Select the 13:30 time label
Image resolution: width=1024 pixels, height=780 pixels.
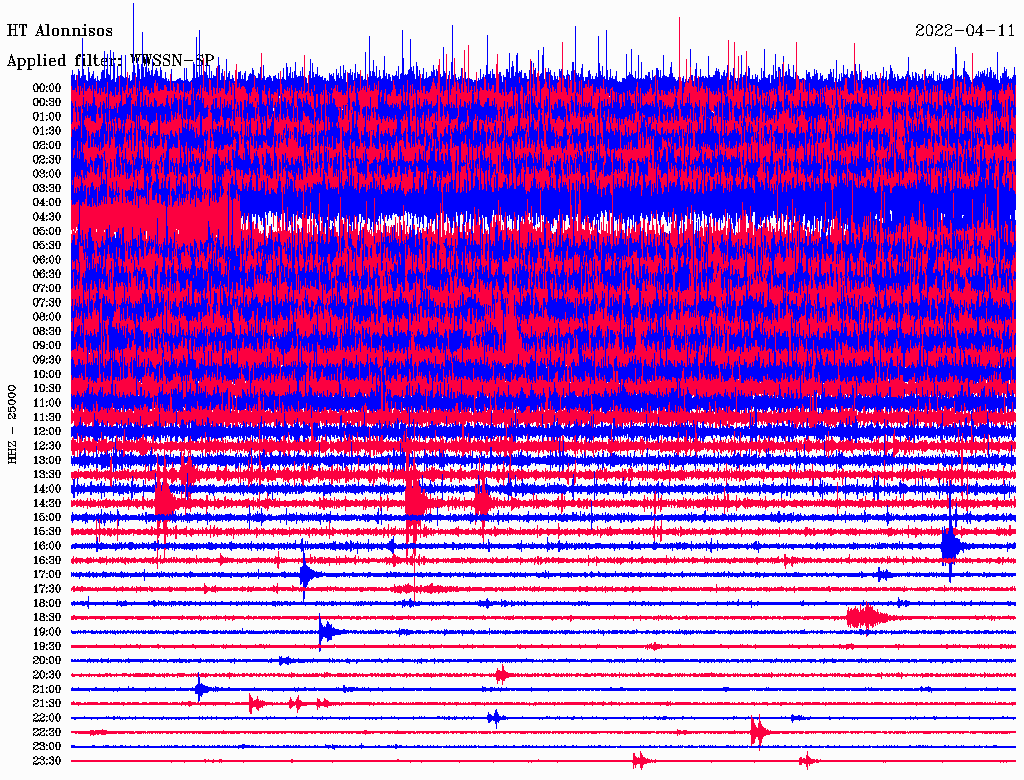point(47,475)
